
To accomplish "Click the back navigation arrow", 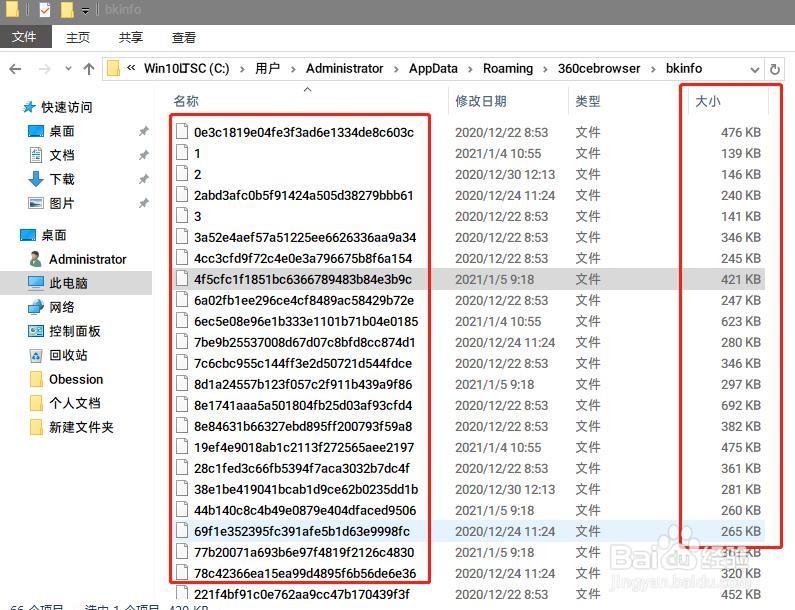I will pyautogui.click(x=15, y=69).
